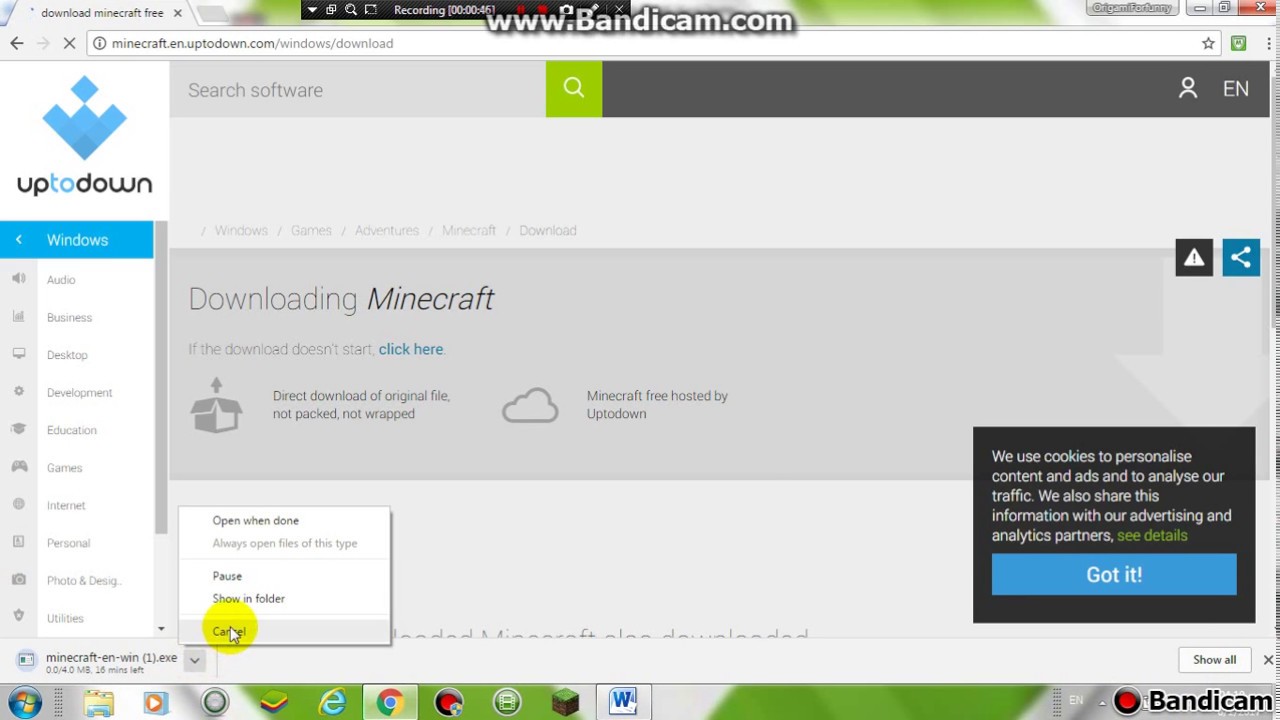Viewport: 1280px width, 720px height.
Task: Open the Audio category link
Action: (61, 280)
